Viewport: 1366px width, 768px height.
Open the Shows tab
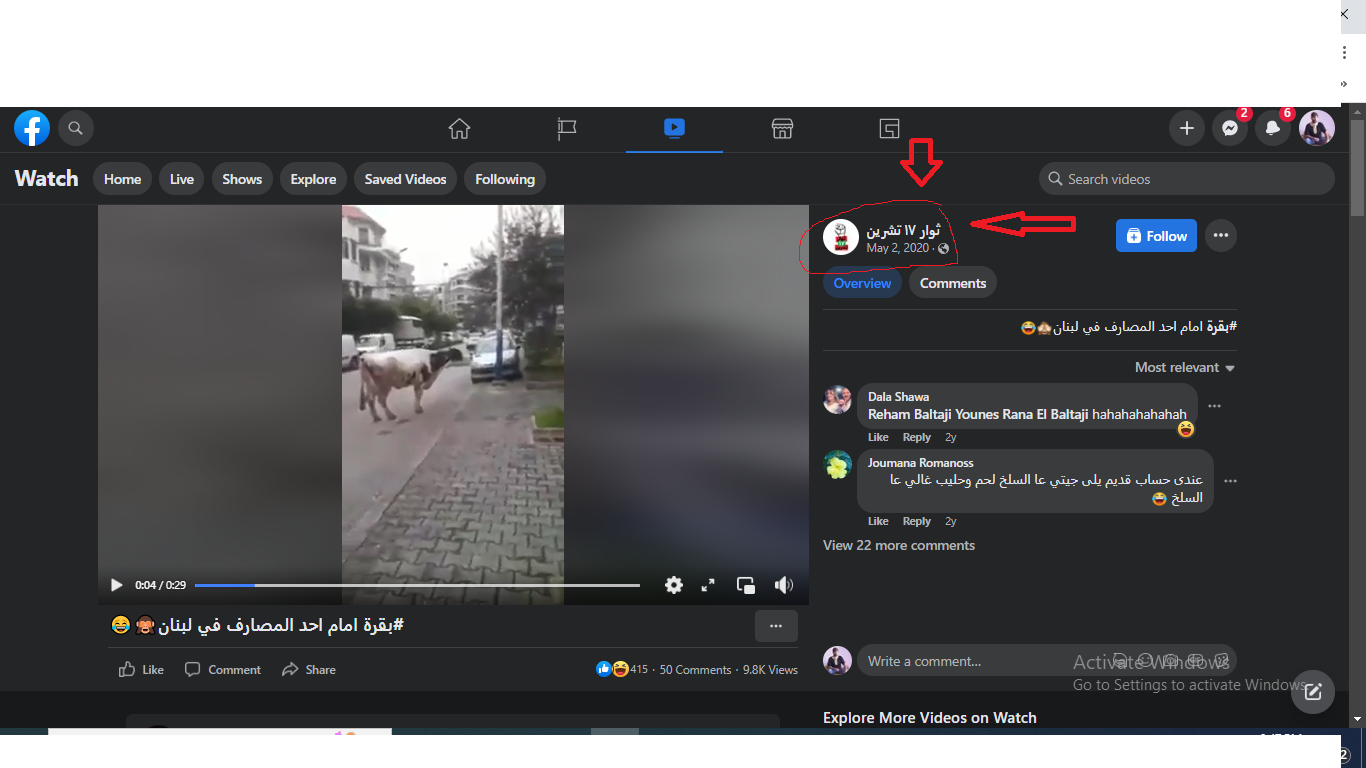click(x=242, y=179)
